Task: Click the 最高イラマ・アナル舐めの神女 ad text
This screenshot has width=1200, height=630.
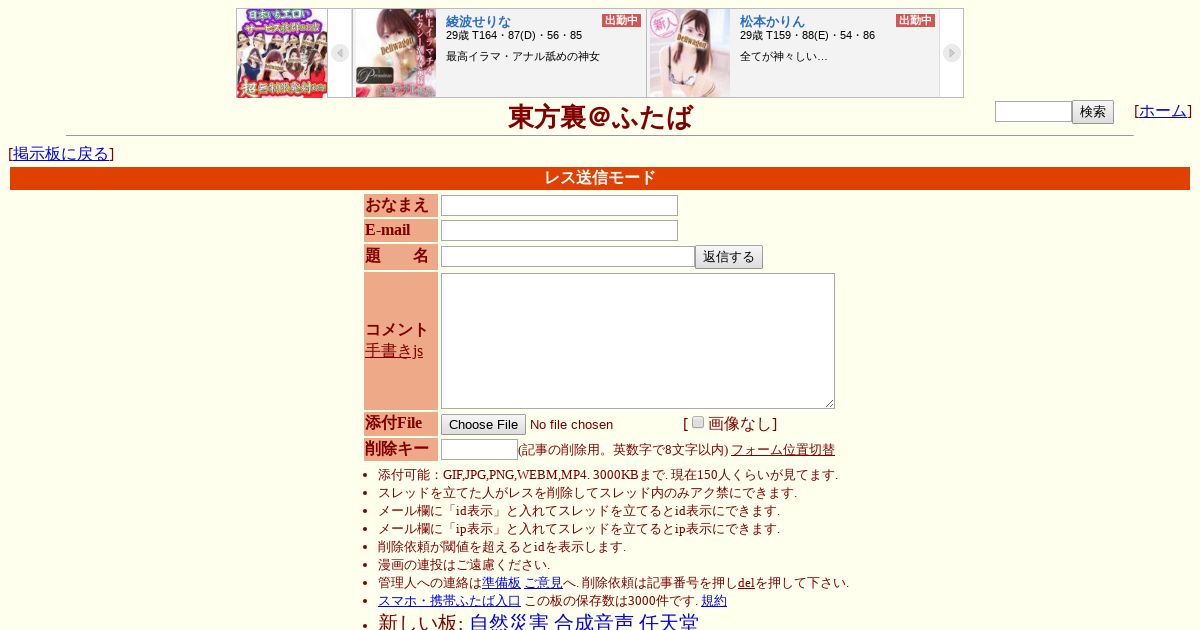Action: 523,56
